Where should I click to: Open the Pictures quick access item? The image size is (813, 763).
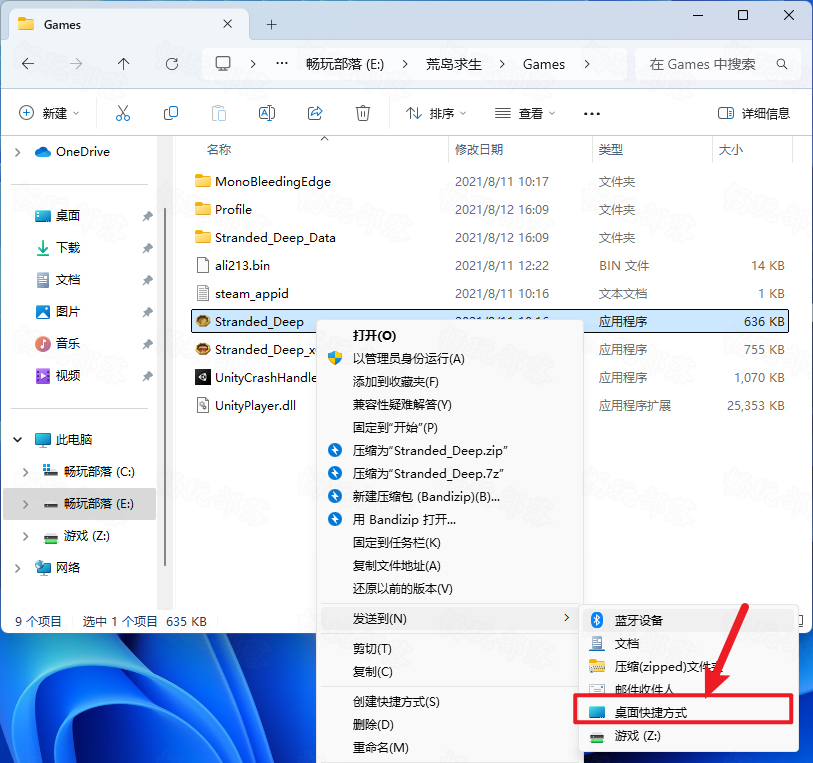68,312
